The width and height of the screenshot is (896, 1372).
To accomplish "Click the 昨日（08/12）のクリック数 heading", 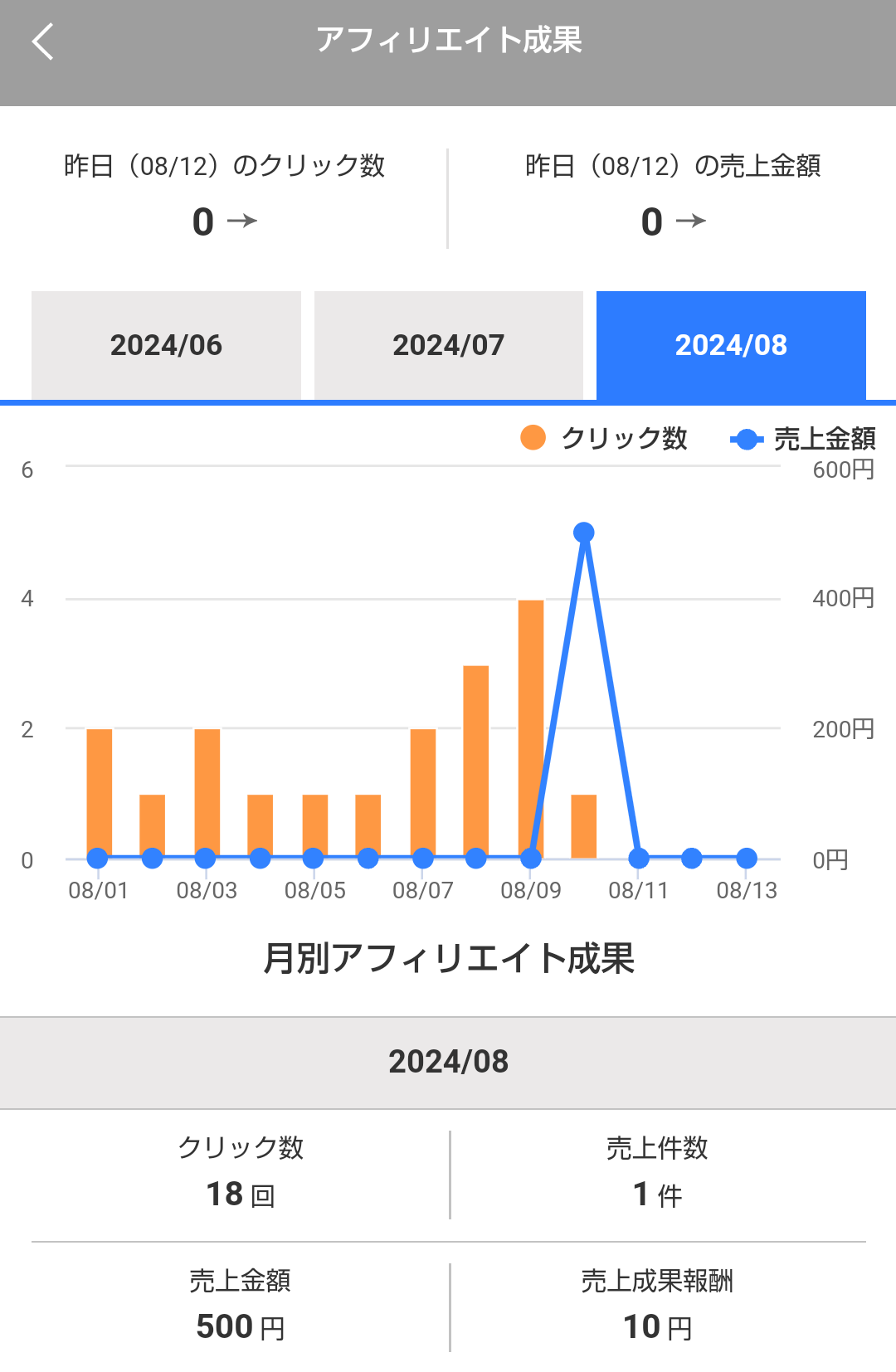I will pos(224,166).
